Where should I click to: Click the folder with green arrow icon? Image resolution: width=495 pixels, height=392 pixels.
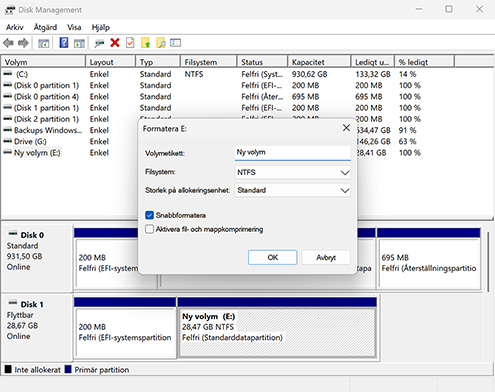tap(146, 43)
